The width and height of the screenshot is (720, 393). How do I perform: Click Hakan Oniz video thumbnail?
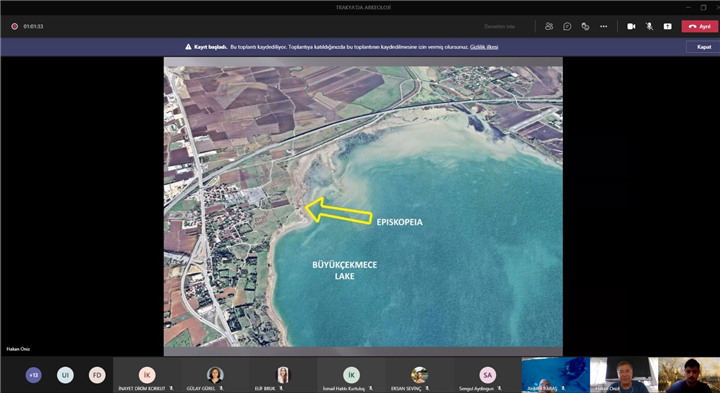point(624,375)
